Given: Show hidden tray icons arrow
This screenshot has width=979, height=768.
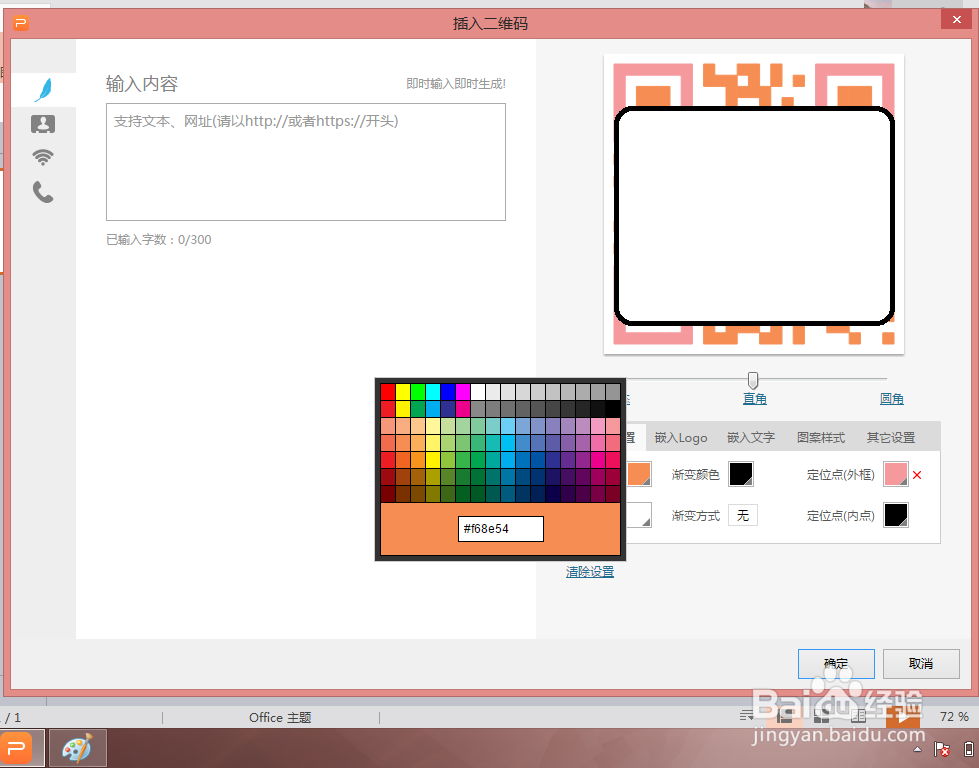Looking at the screenshot, I should pos(917,749).
